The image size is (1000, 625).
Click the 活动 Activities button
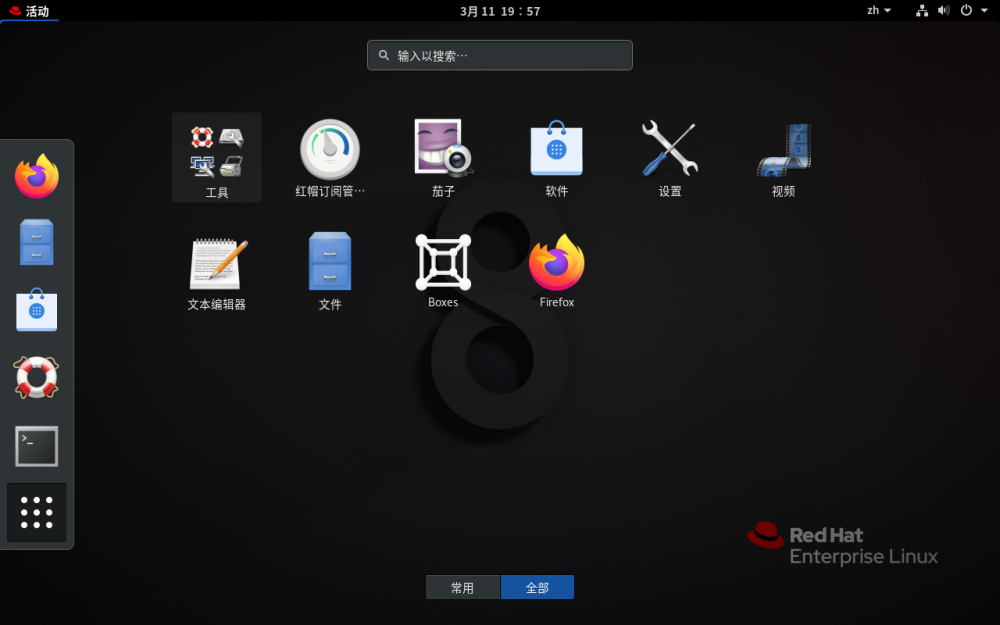[x=29, y=11]
